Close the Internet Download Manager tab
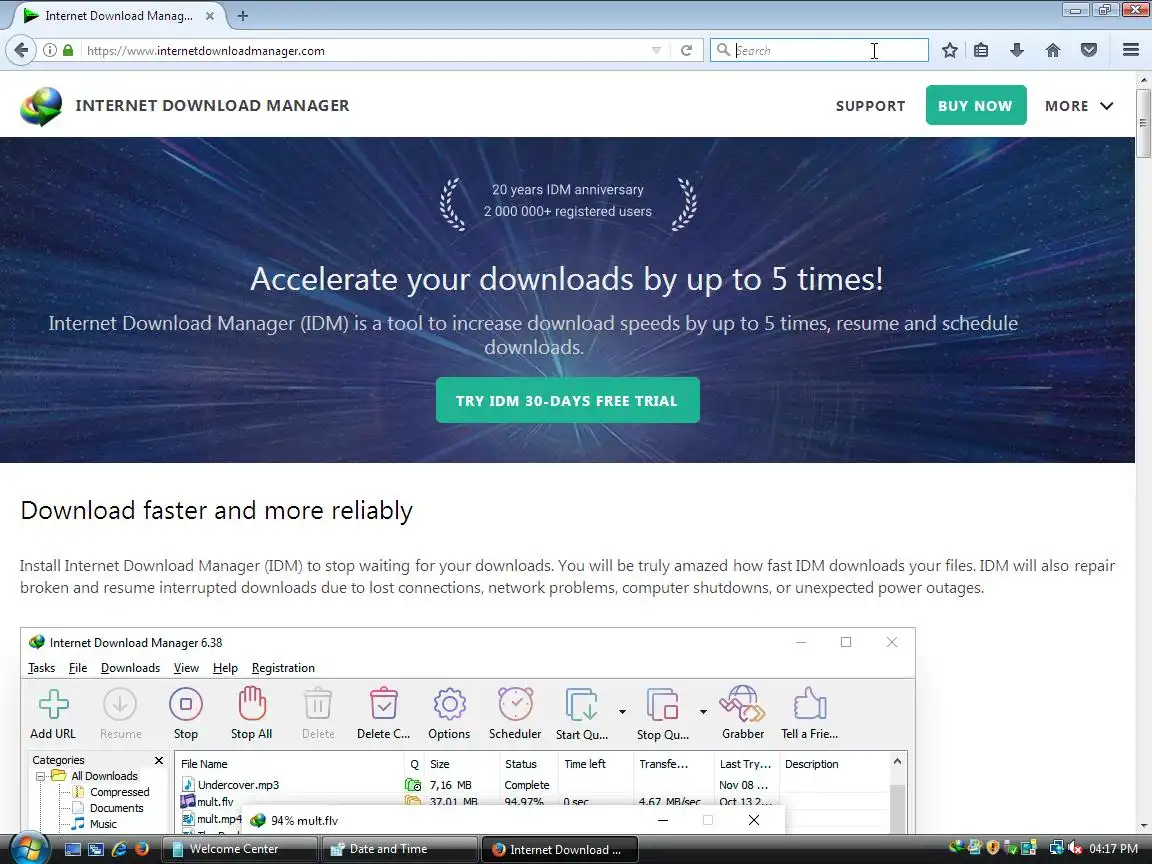 pos(209,15)
